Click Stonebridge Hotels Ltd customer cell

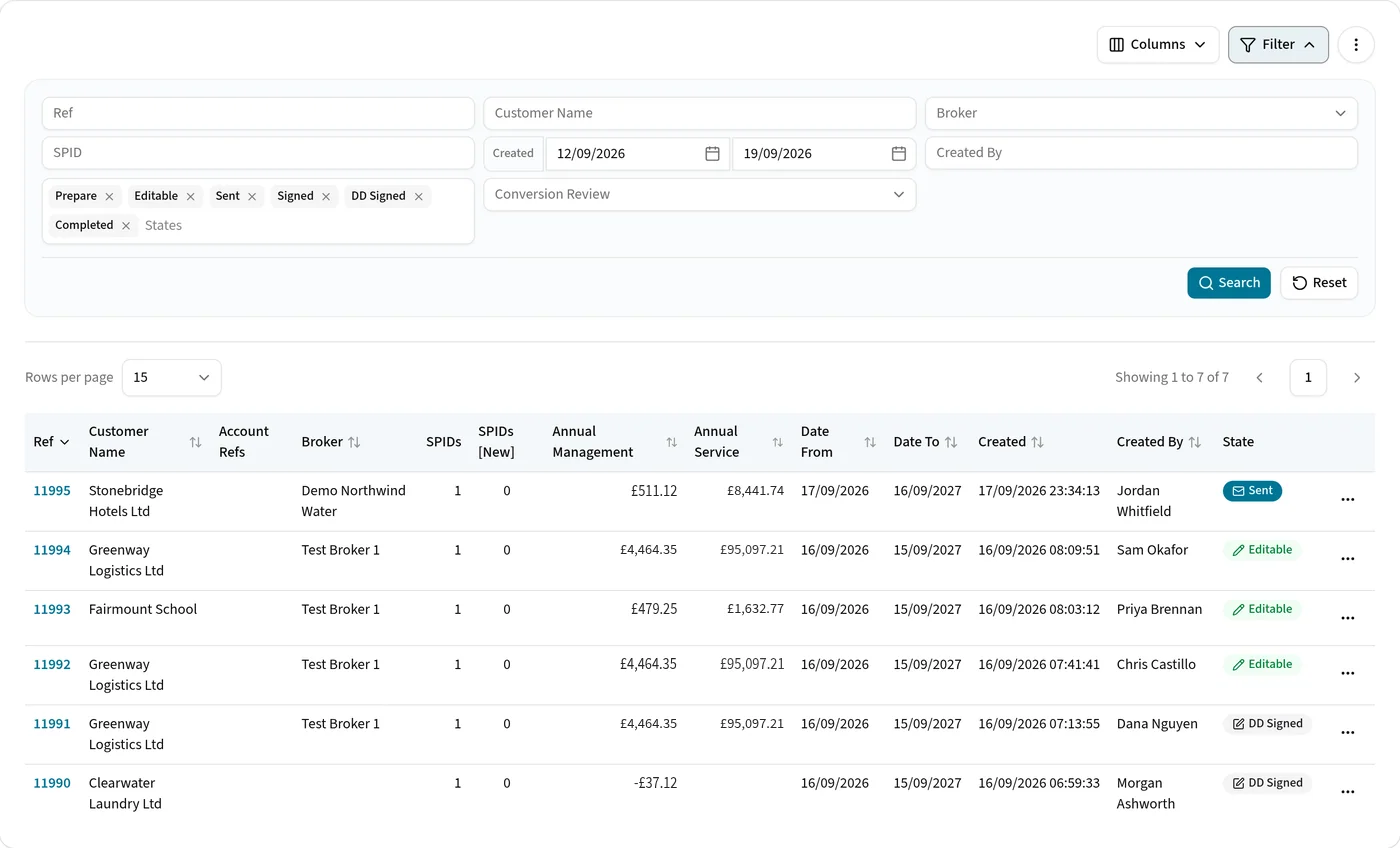[x=126, y=501]
